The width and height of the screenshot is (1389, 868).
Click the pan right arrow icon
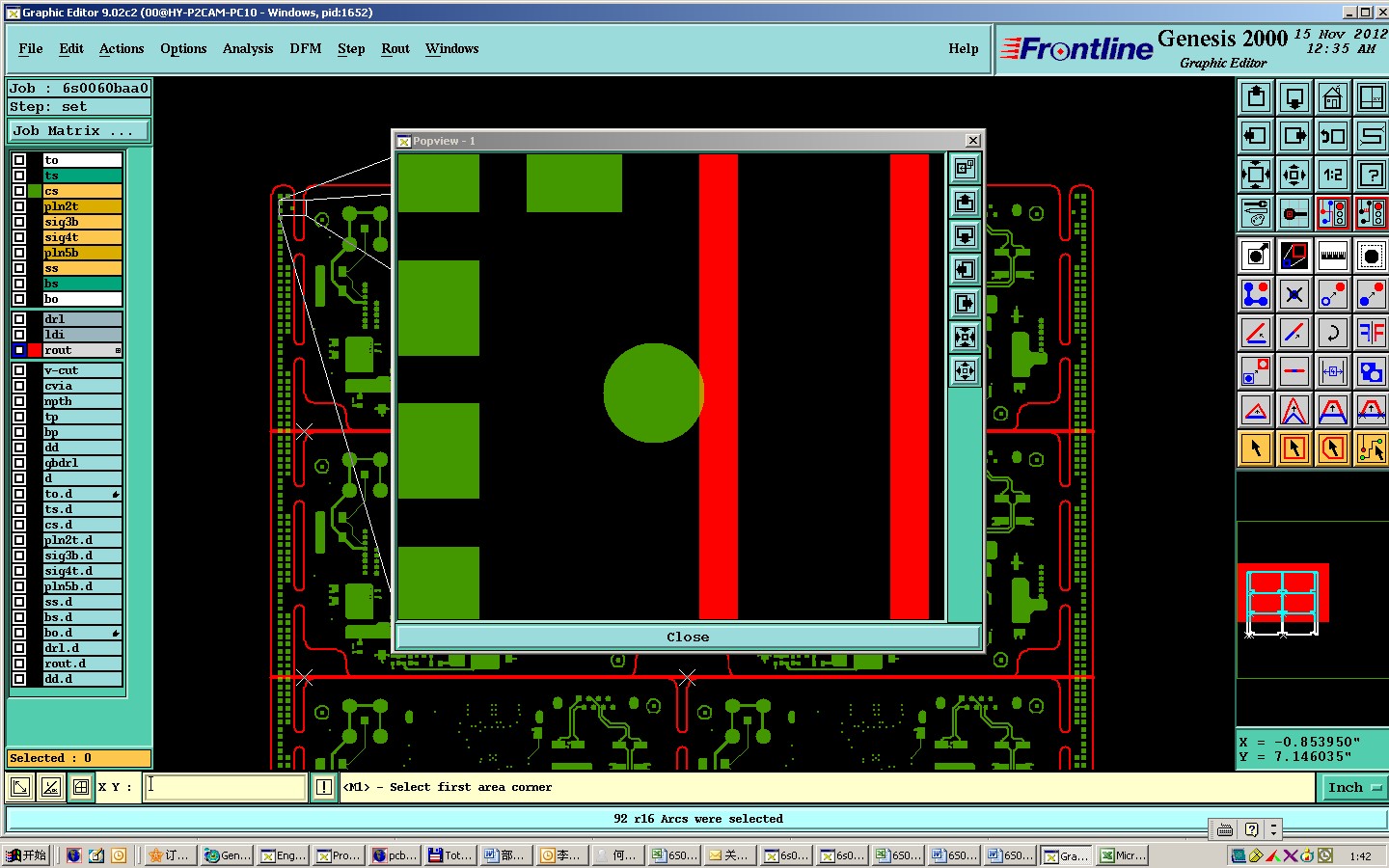click(x=1294, y=136)
